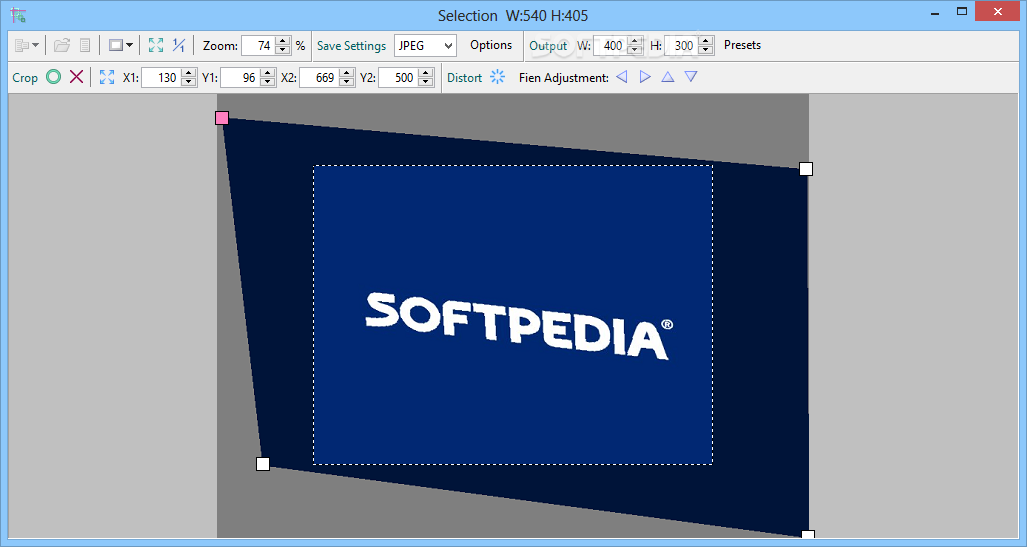Open the Options button

(491, 45)
